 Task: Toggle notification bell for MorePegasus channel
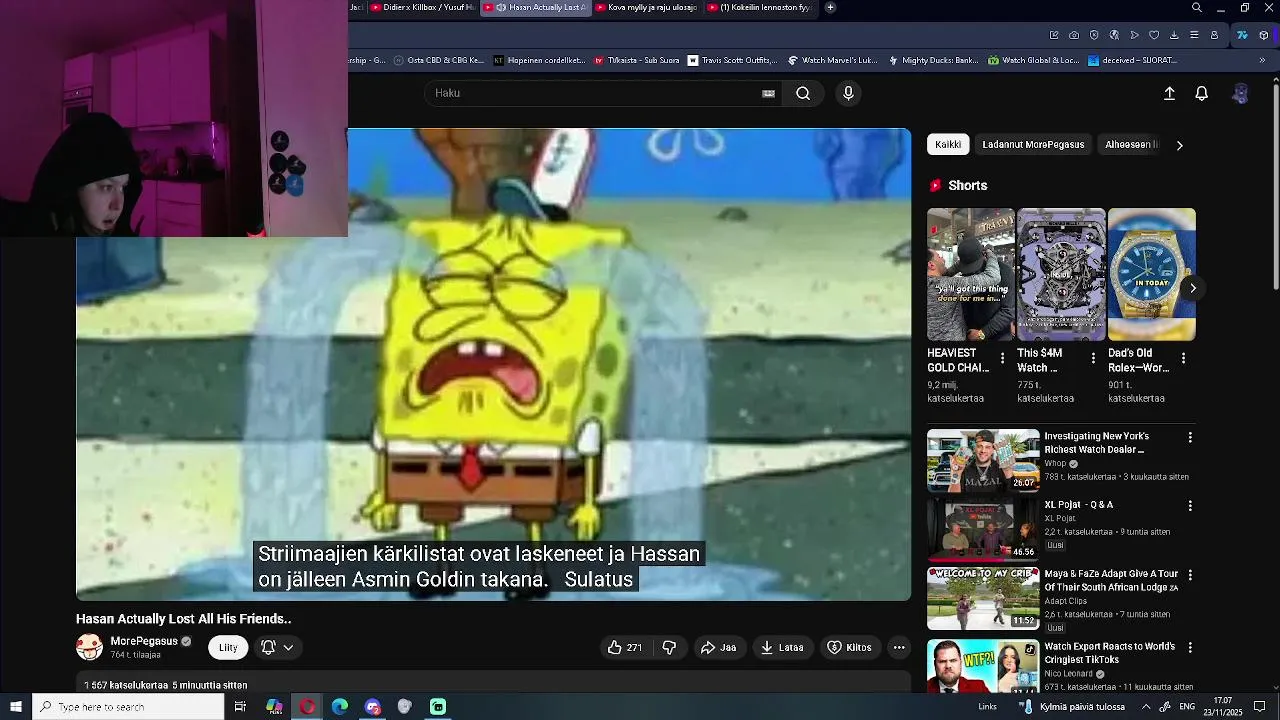(268, 647)
